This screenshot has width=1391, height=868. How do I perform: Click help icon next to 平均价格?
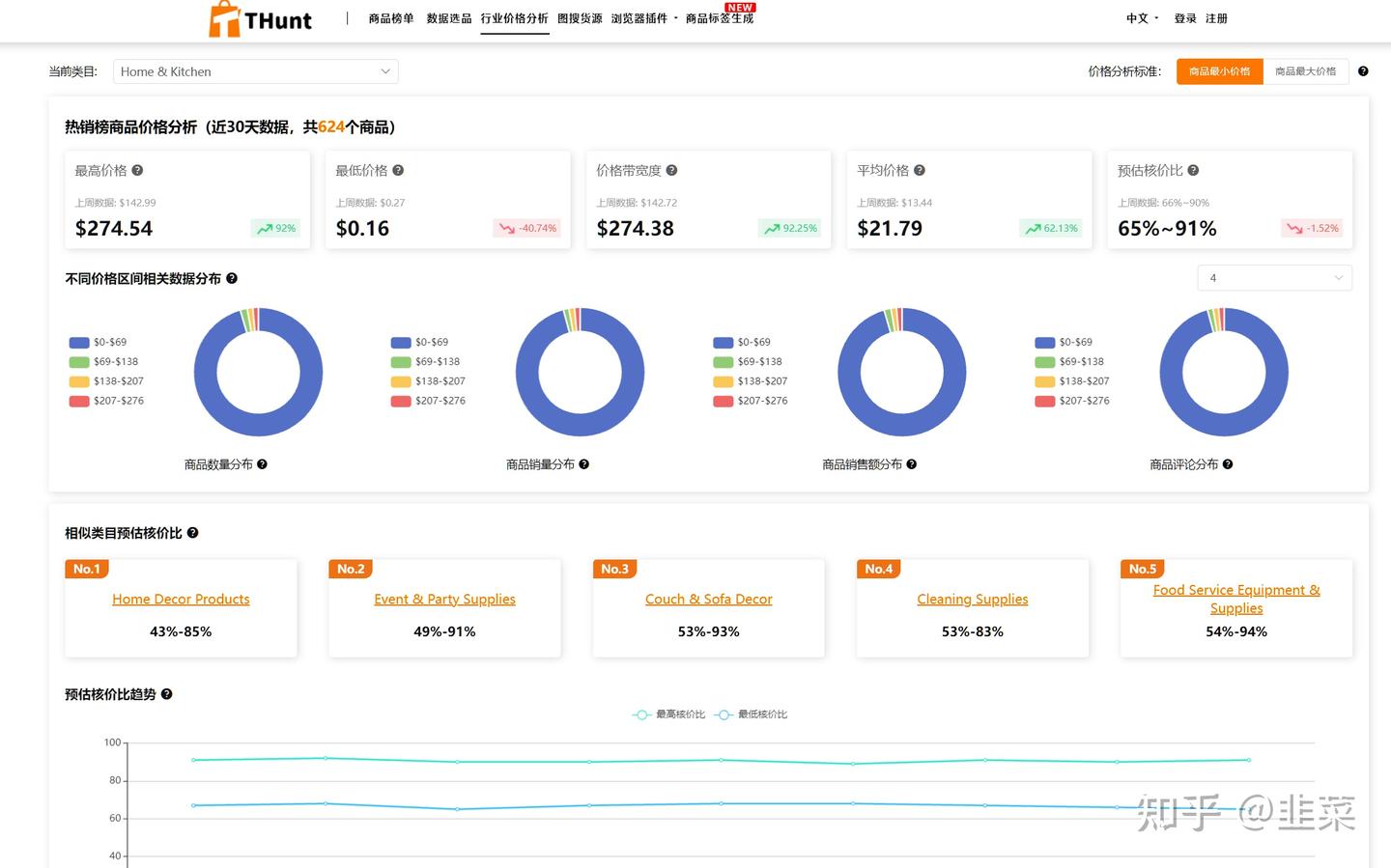pyautogui.click(x=920, y=170)
